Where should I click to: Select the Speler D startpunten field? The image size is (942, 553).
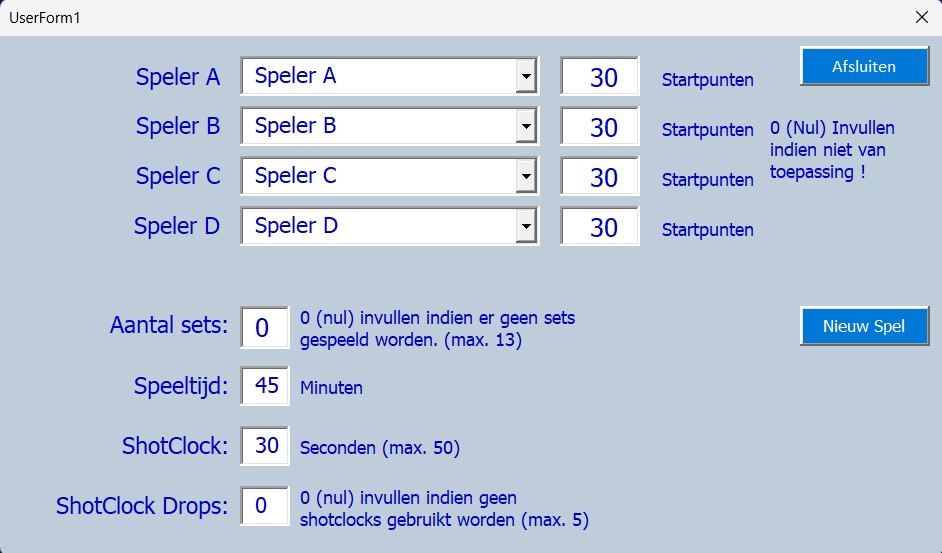(600, 227)
